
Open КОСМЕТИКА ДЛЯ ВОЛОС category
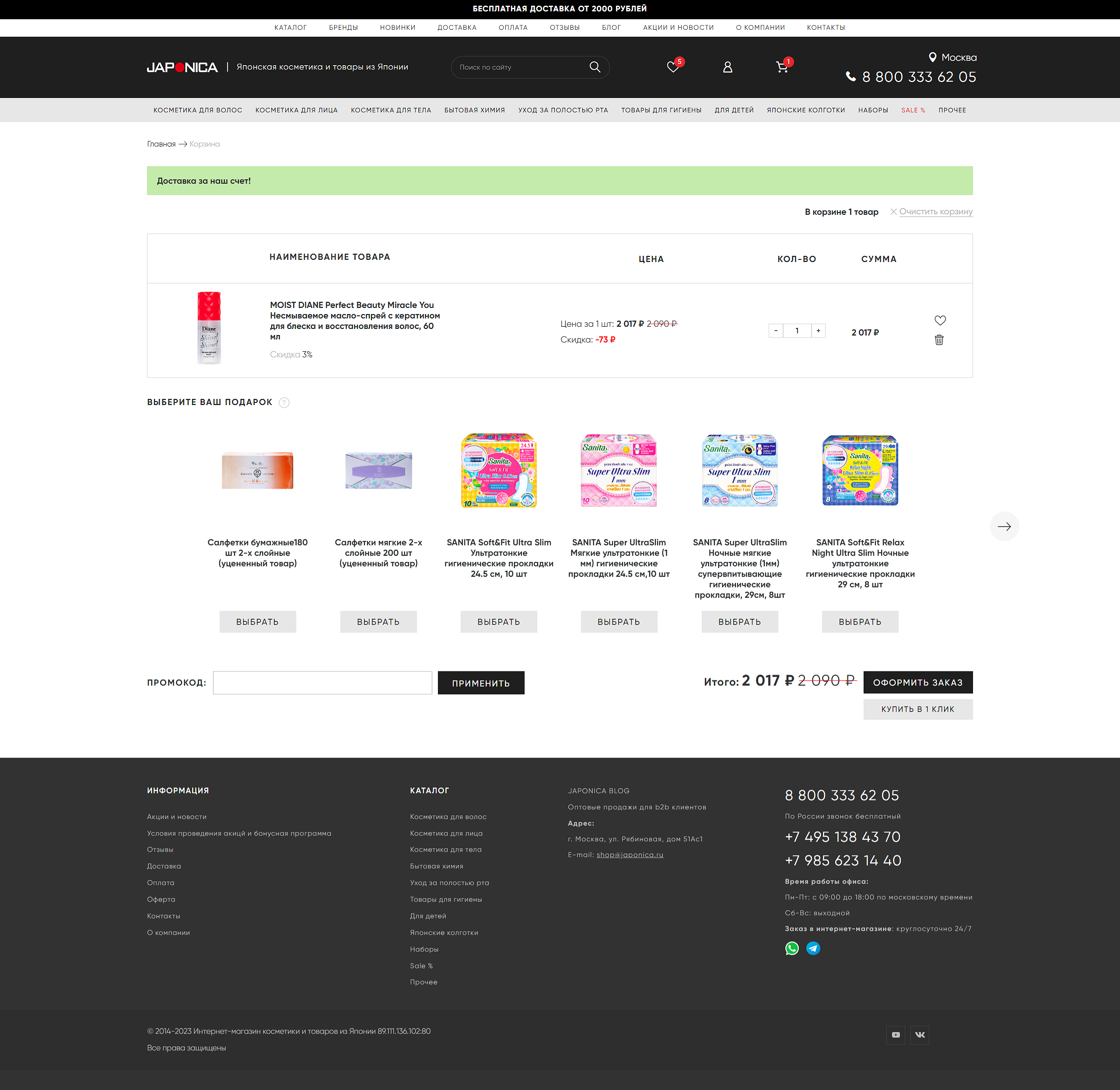pos(198,110)
